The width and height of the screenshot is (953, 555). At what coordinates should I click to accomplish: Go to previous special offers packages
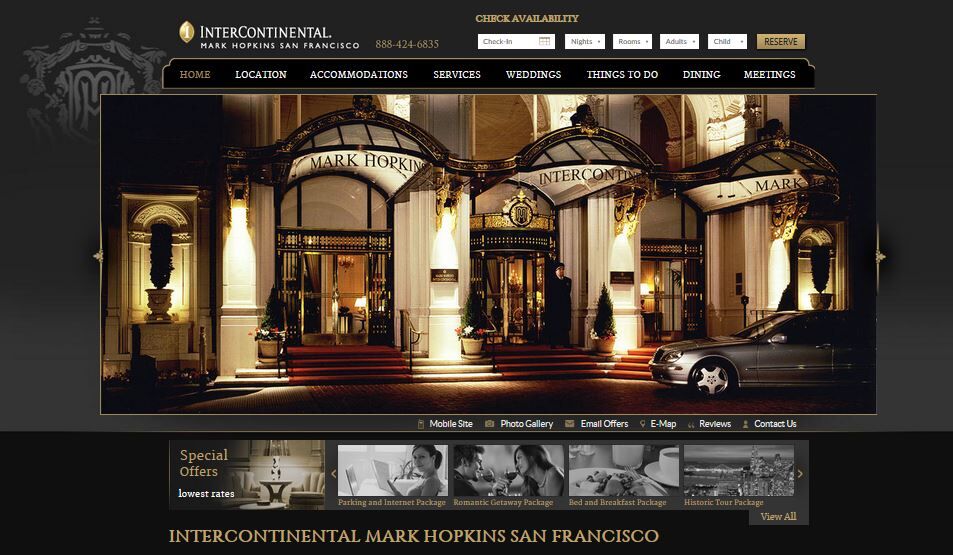point(333,474)
